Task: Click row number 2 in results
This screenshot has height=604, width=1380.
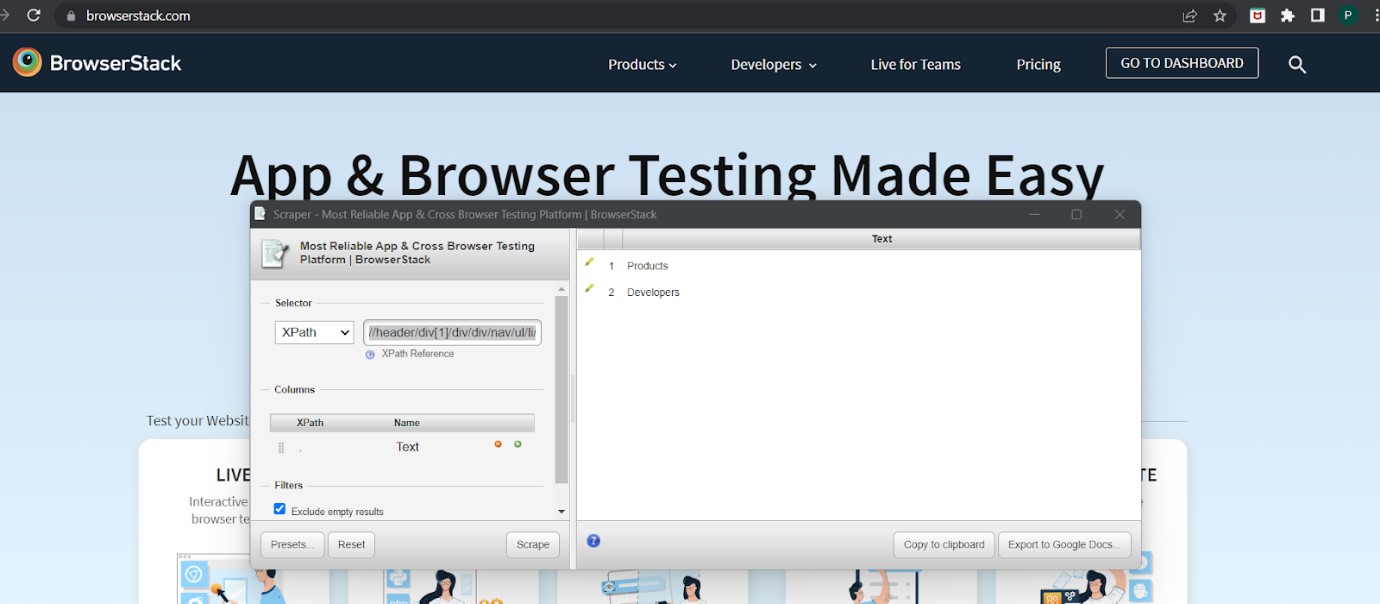Action: (x=611, y=292)
